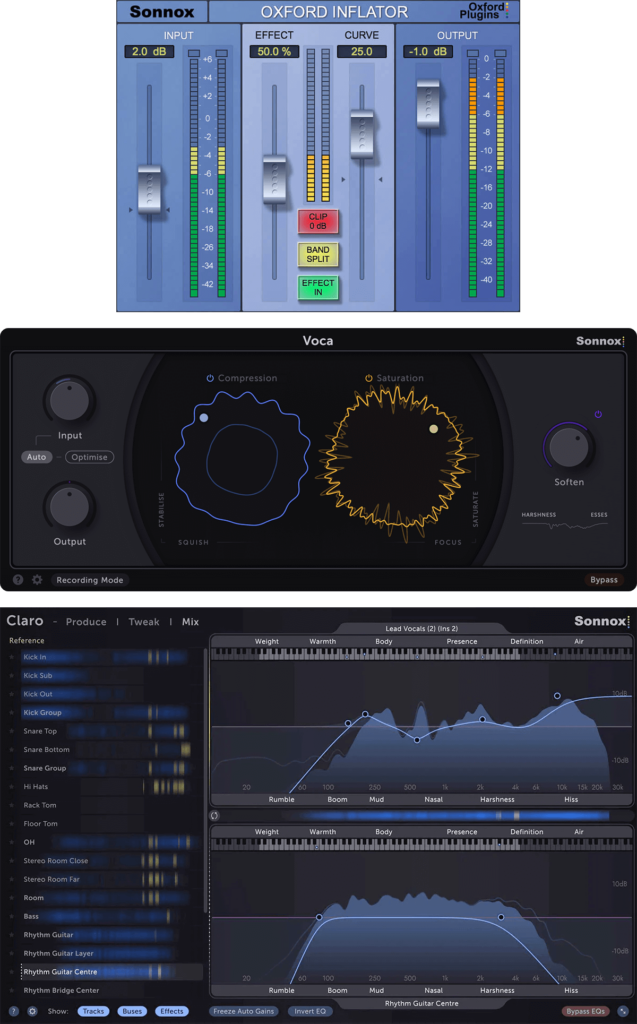Select the Rhythm Bridge Center track row
This screenshot has height=1024, width=637.
point(105,990)
